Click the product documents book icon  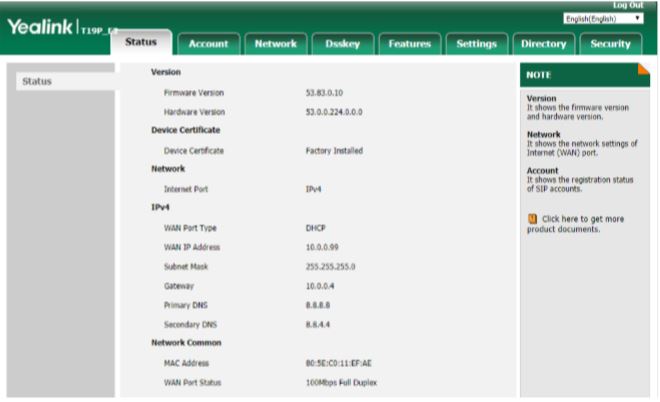(x=532, y=218)
